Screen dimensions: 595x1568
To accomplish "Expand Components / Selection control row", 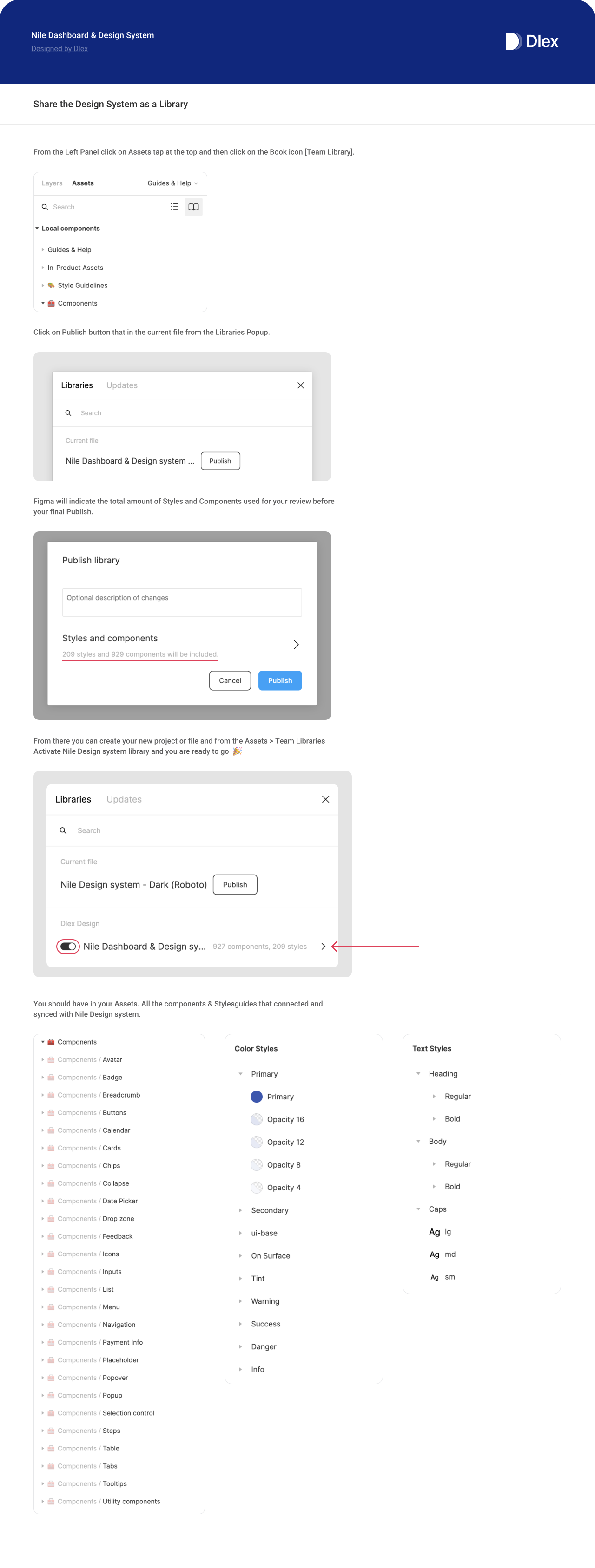I will pos(43,1413).
